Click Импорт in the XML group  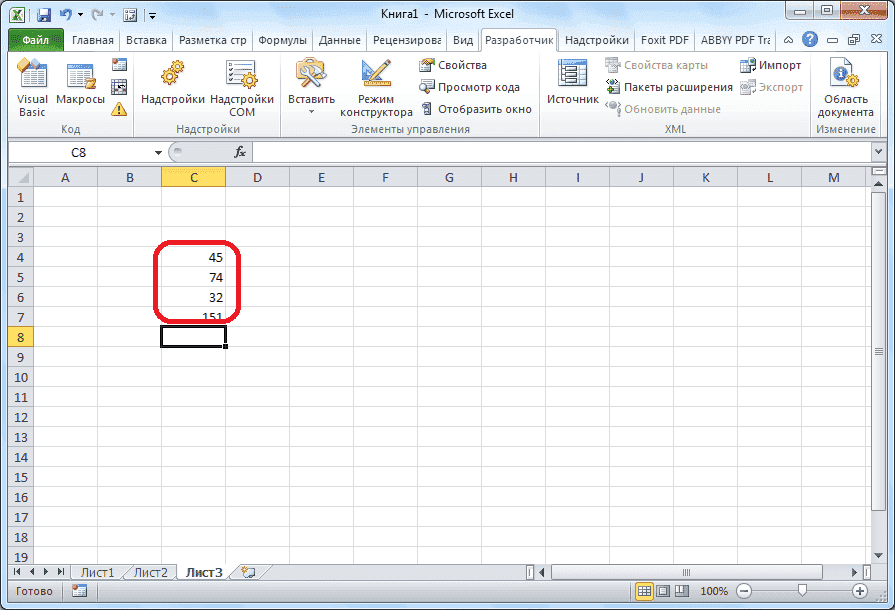pos(776,64)
